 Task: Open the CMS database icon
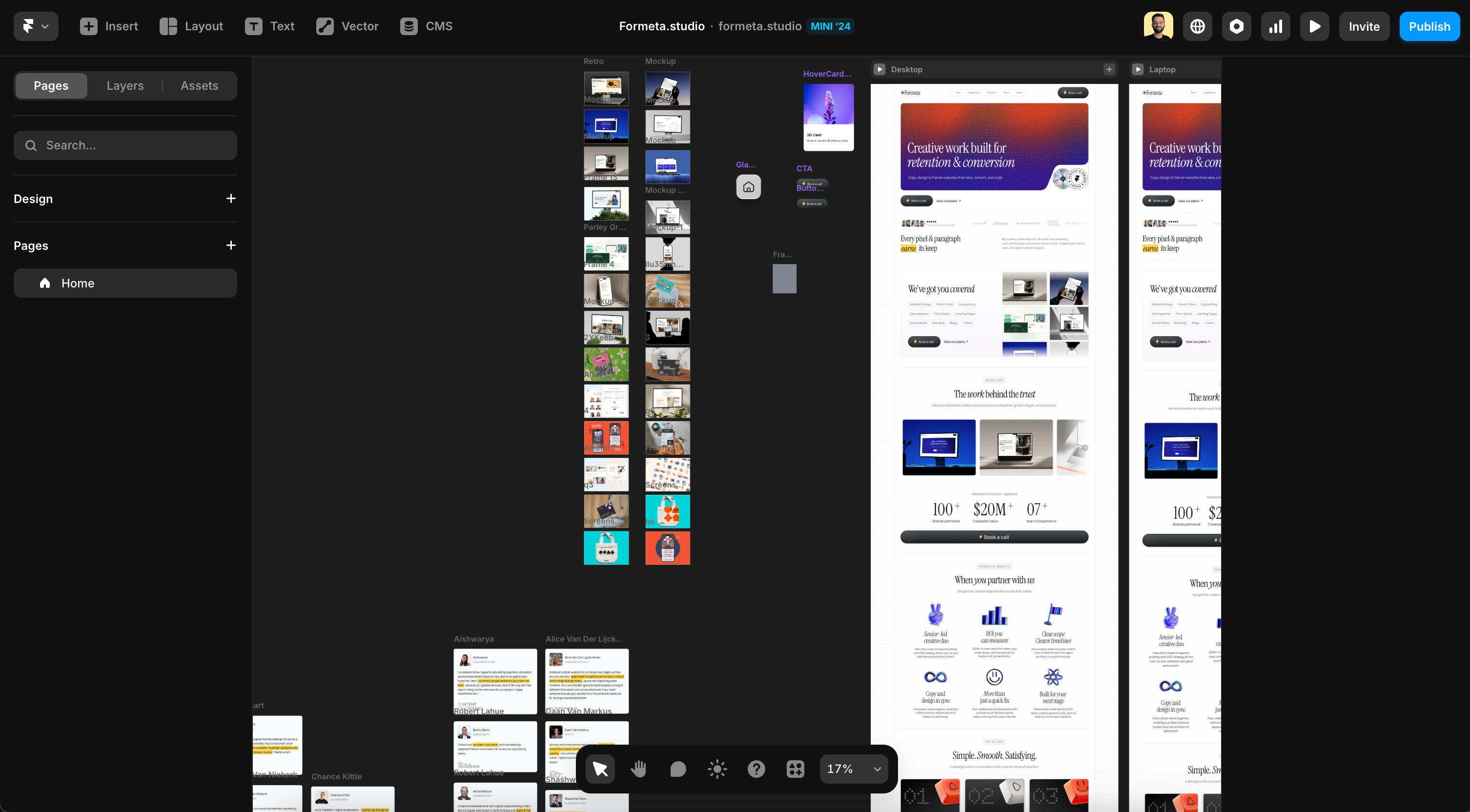coord(408,26)
